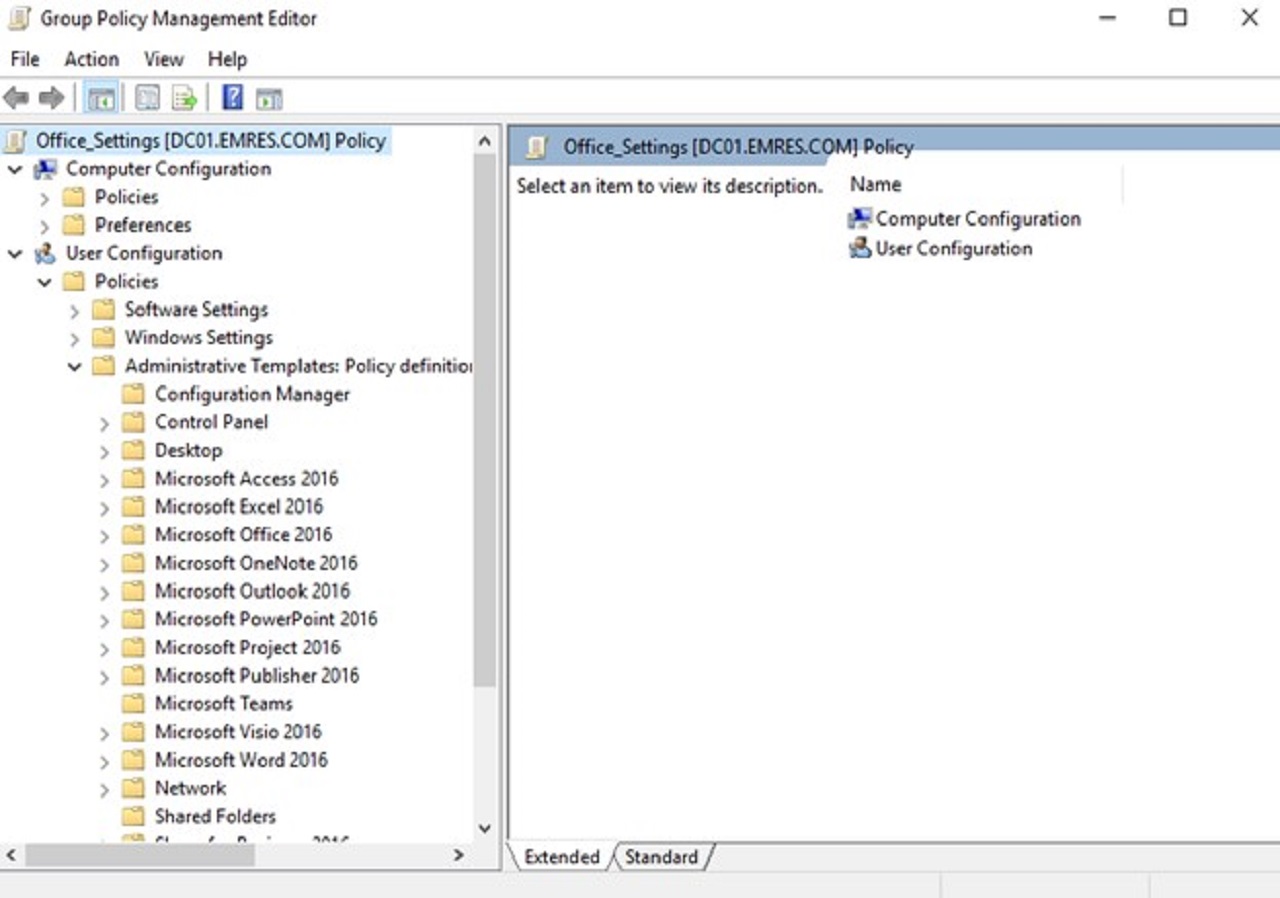Click the tree pane horizontal scrollbar thumb
Viewport: 1280px width, 898px height.
[140, 856]
